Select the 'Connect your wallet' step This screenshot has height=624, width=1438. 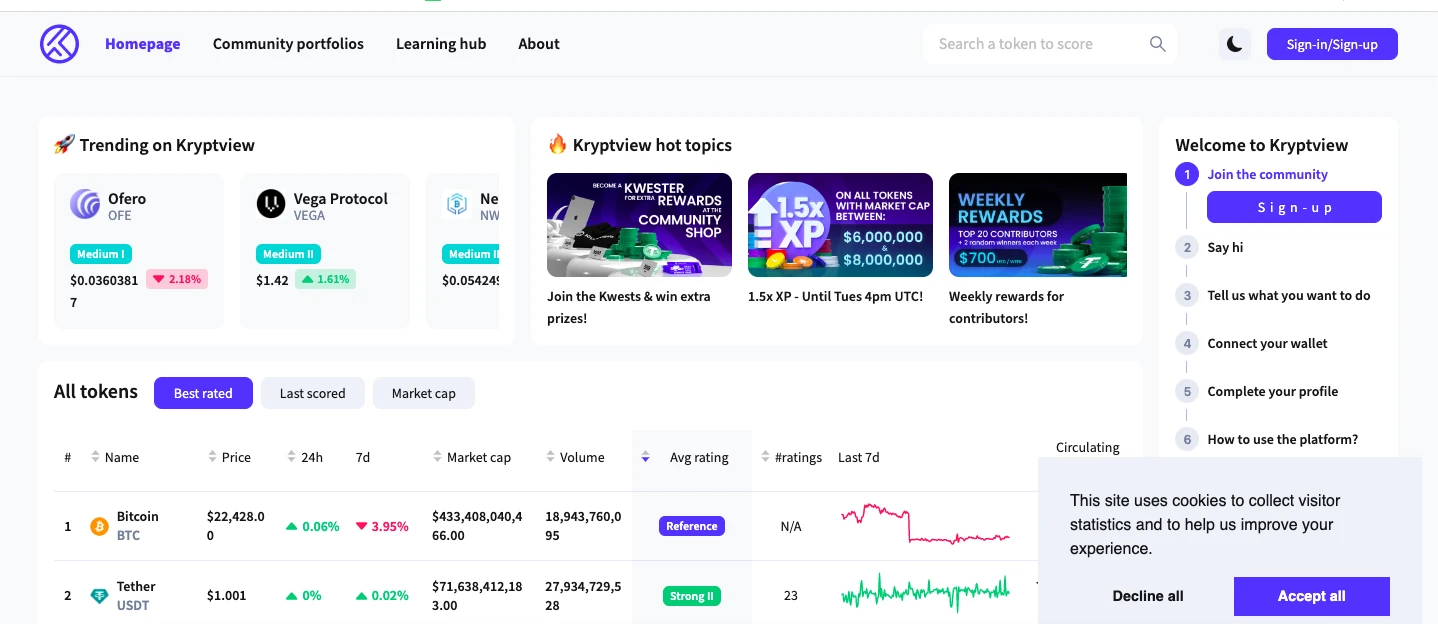1267,343
